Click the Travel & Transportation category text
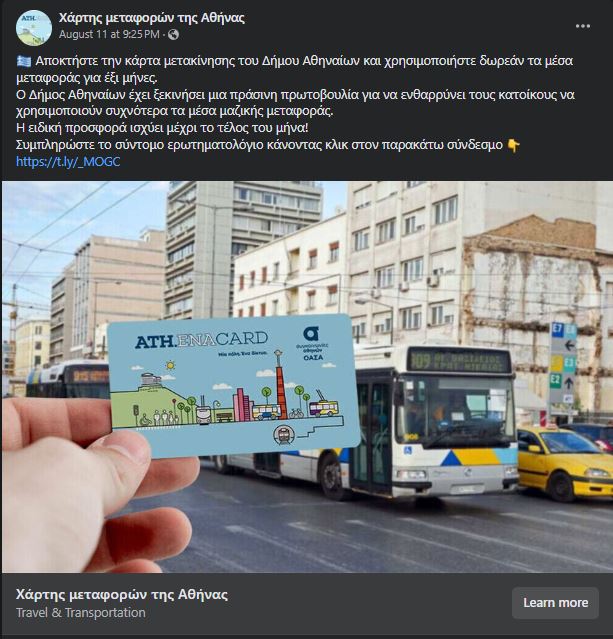The image size is (613, 639). (x=81, y=613)
